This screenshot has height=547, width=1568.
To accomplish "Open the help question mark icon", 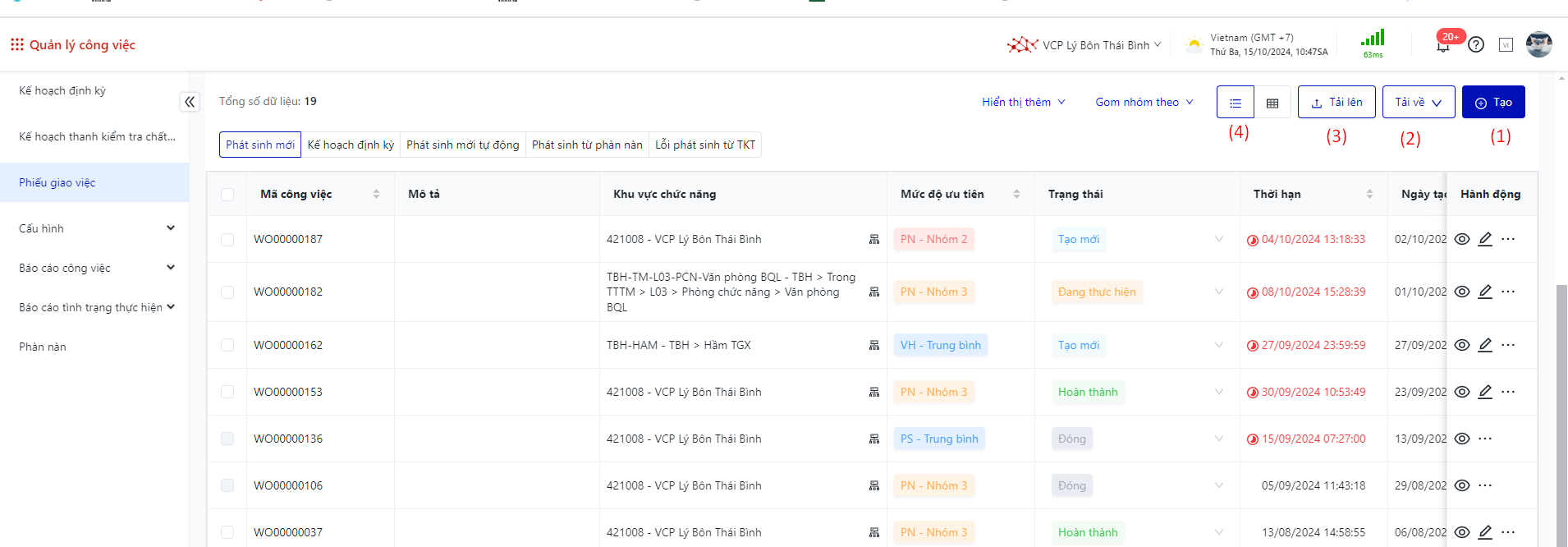I will (1476, 45).
